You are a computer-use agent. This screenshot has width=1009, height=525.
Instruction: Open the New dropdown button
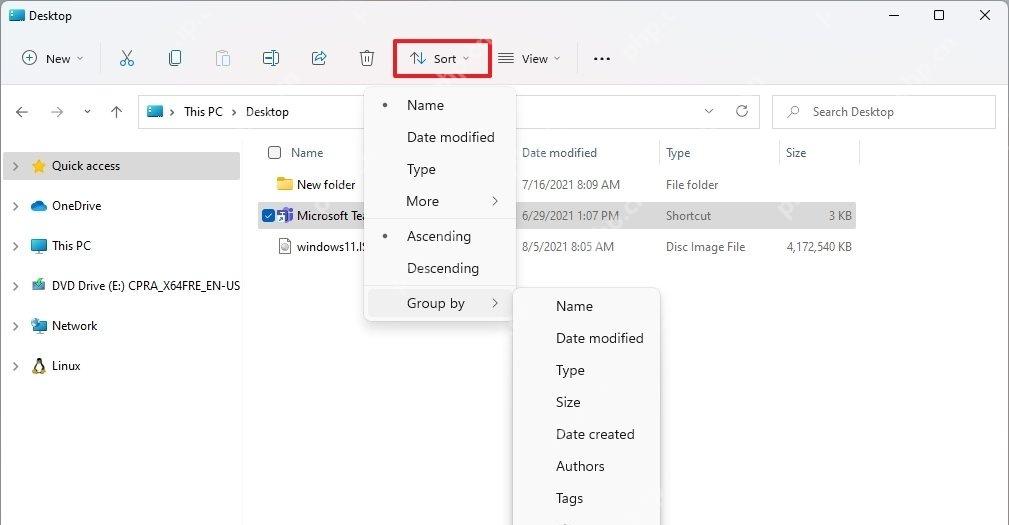pyautogui.click(x=52, y=59)
